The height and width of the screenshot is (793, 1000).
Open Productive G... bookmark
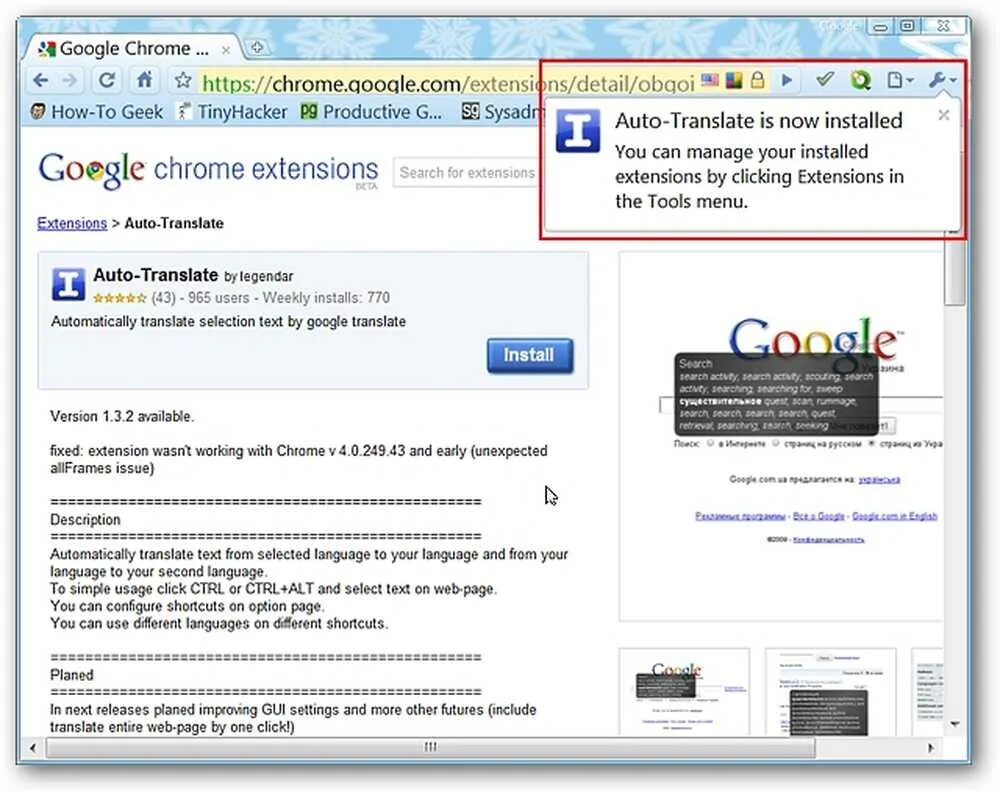click(x=371, y=112)
